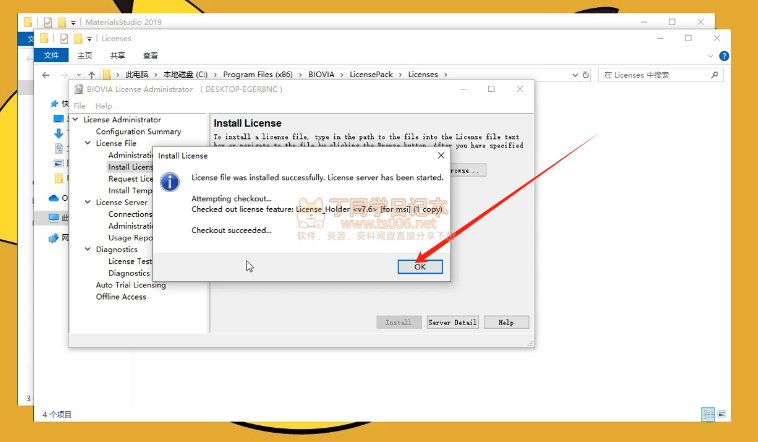Open OneDrive cloud icon in sidebar
Image resolution: width=758 pixels, height=442 pixels.
(54, 198)
